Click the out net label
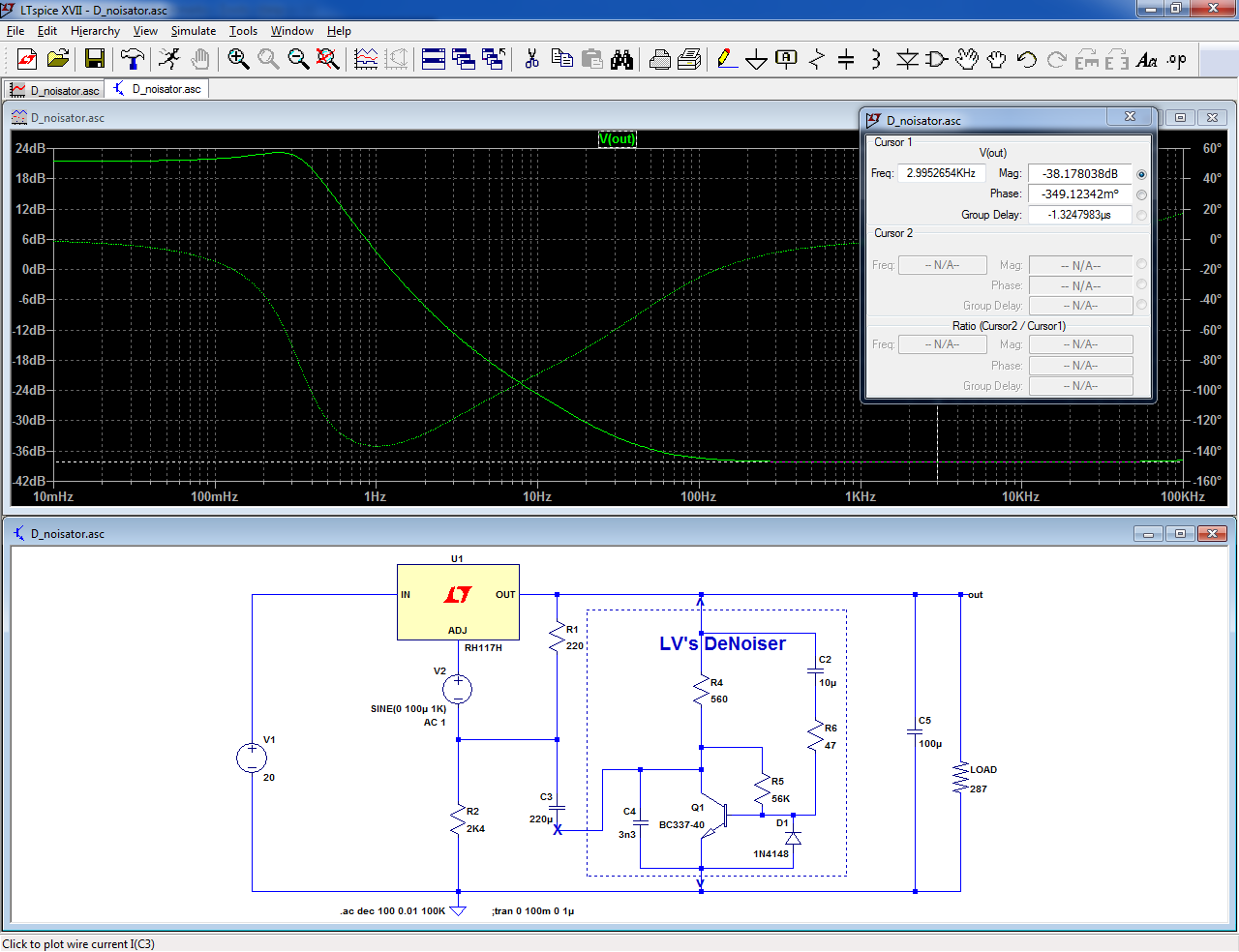The height and width of the screenshot is (952, 1239). [x=975, y=595]
